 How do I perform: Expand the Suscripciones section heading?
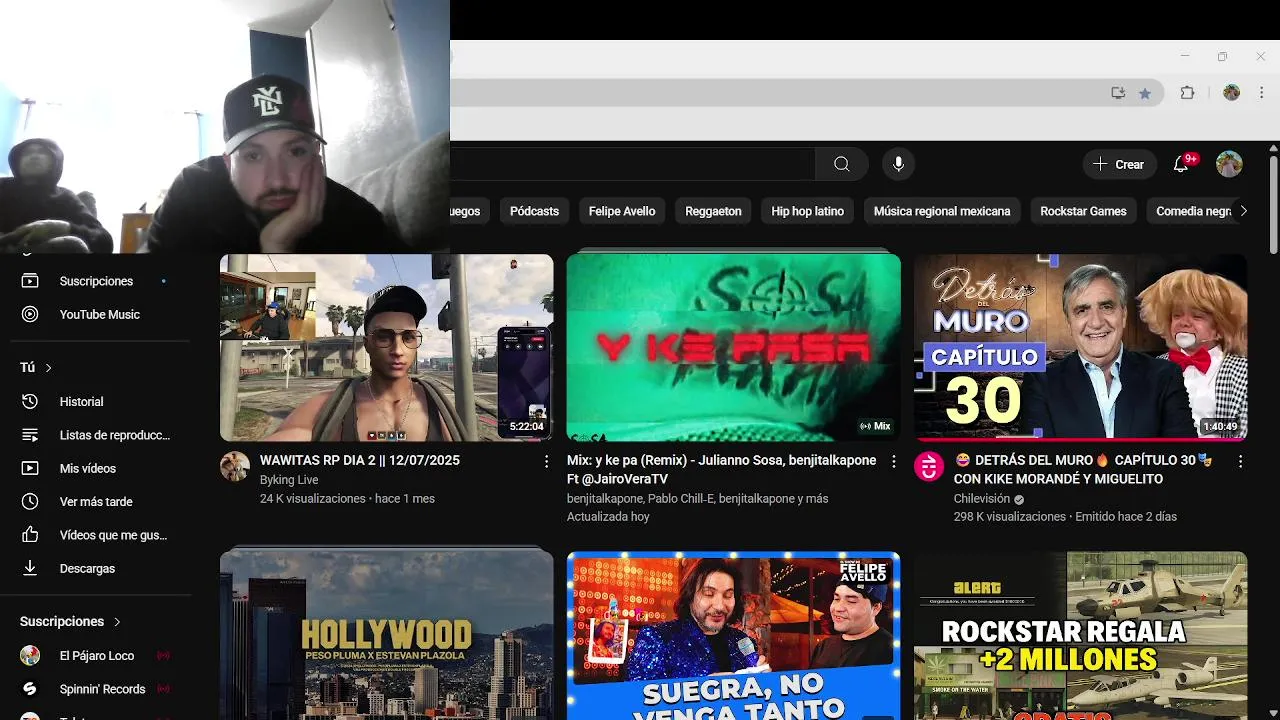click(70, 621)
